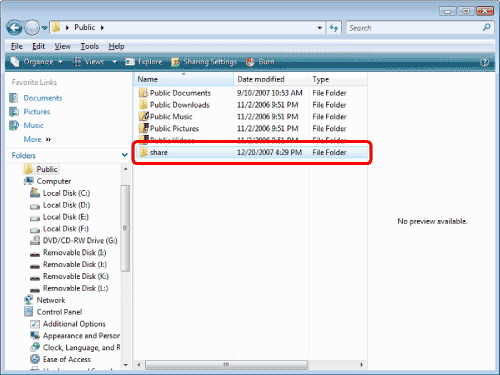Click the Organize toolbar button
The image size is (500, 375).
[x=36, y=62]
